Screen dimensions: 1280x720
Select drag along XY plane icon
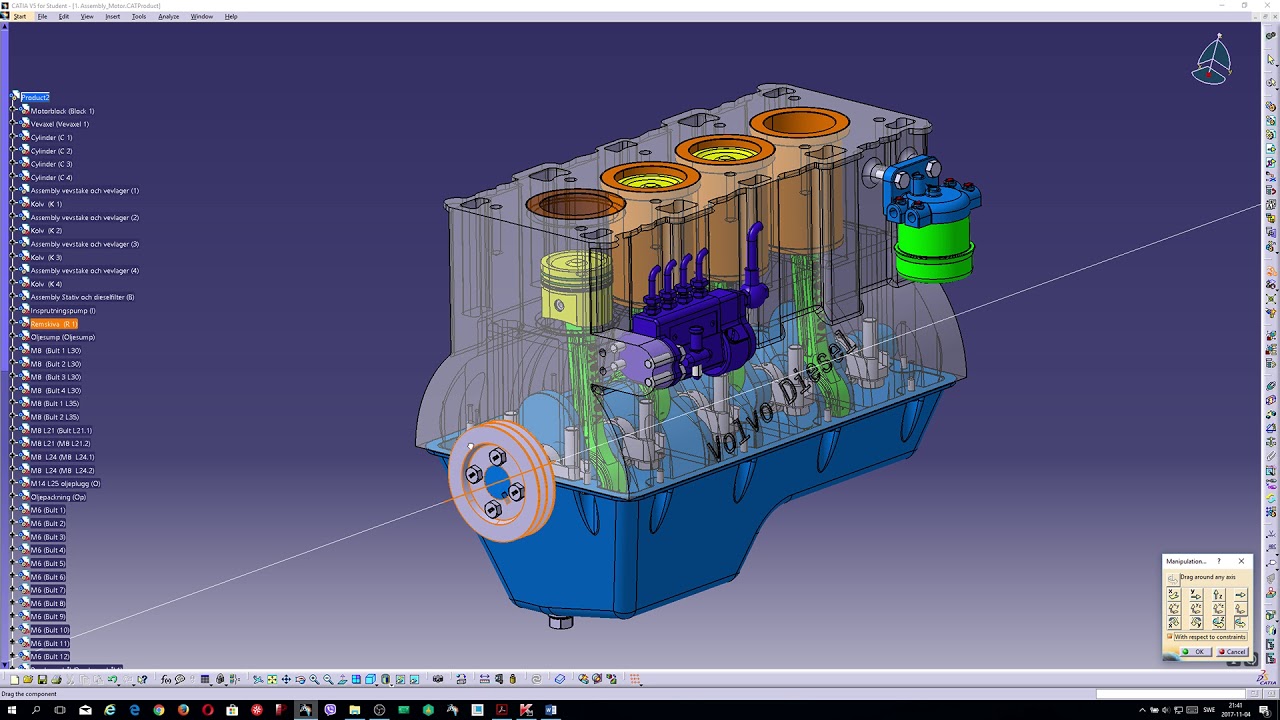point(1174,609)
